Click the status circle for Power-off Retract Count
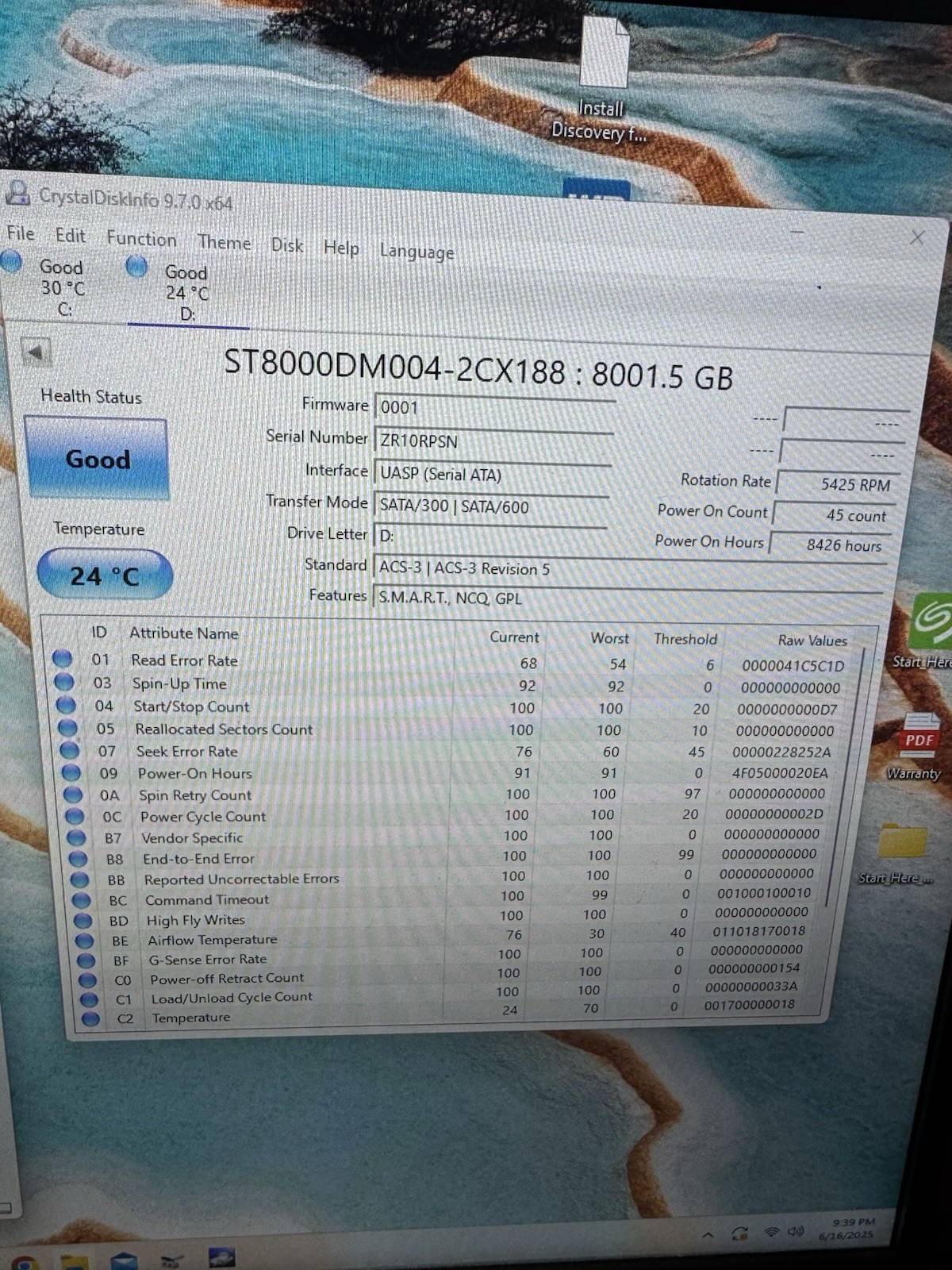952x1270 pixels. [x=87, y=980]
